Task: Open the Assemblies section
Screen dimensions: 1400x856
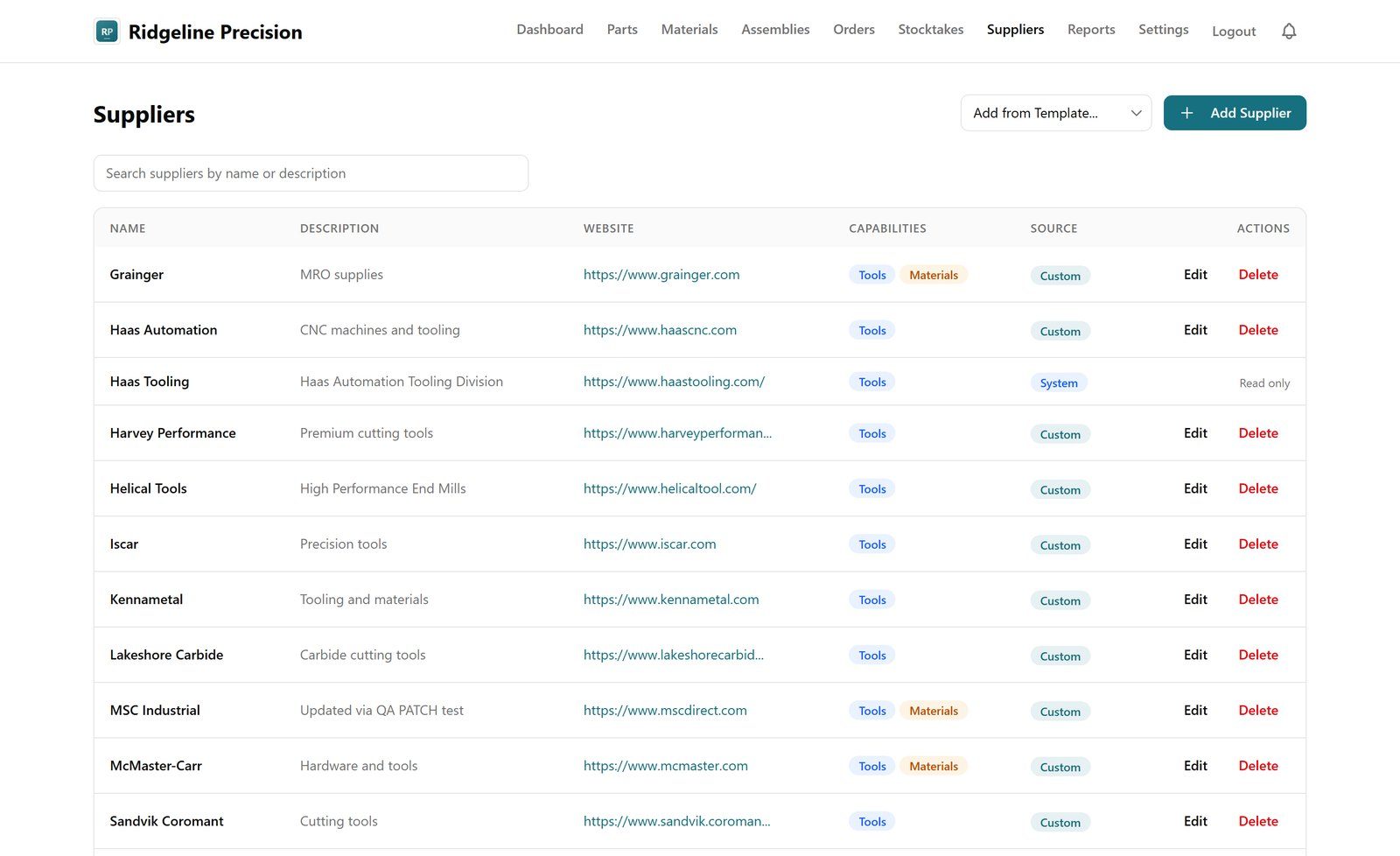Action: coord(775,30)
